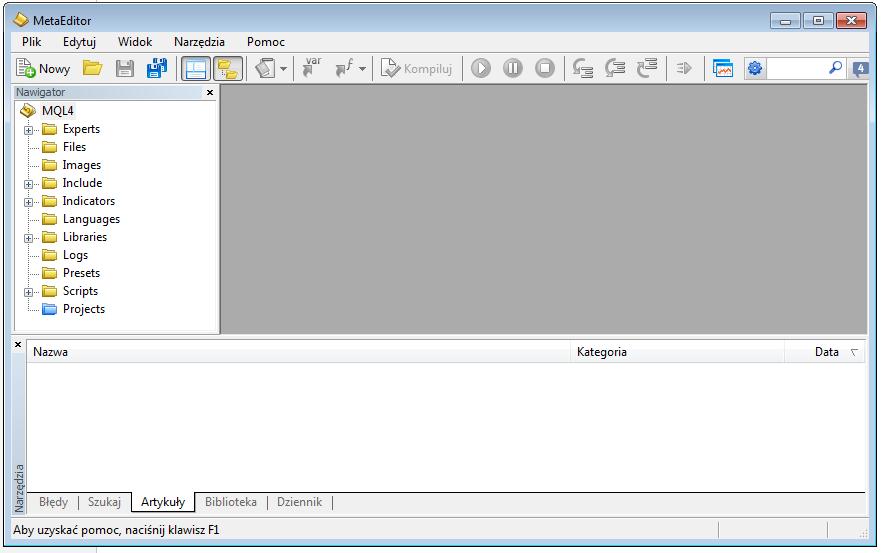This screenshot has height=553, width=881.
Task: Click the Step Over debug icon
Action: [x=615, y=68]
